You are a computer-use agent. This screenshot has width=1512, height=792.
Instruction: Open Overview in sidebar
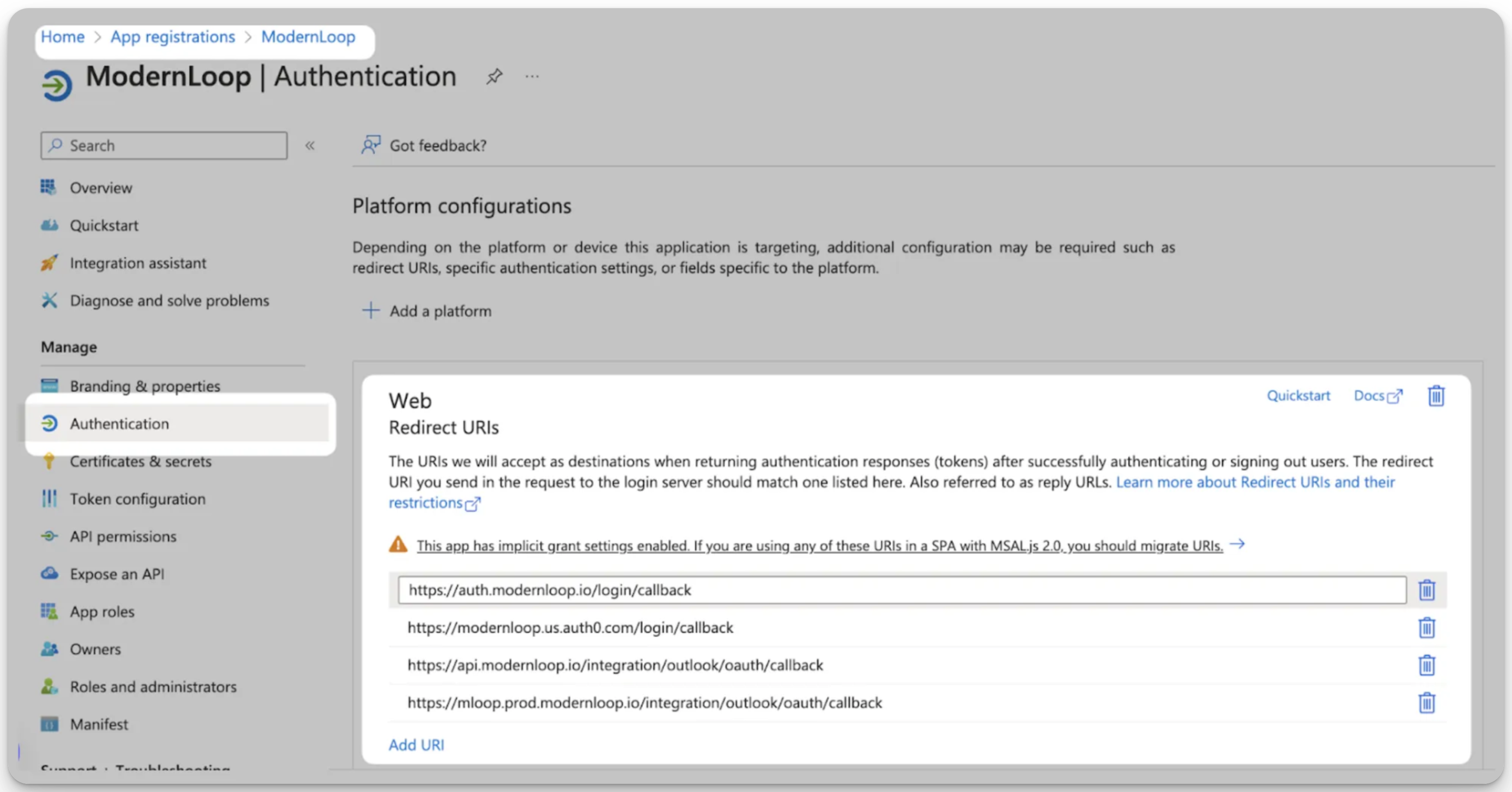101,188
